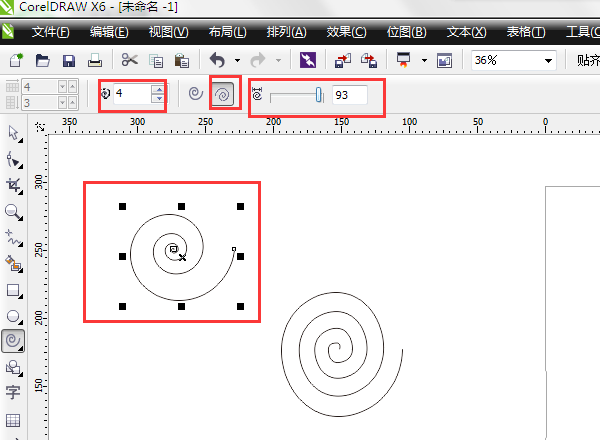
Task: Select the Freehand curve tool
Action: tap(14, 238)
